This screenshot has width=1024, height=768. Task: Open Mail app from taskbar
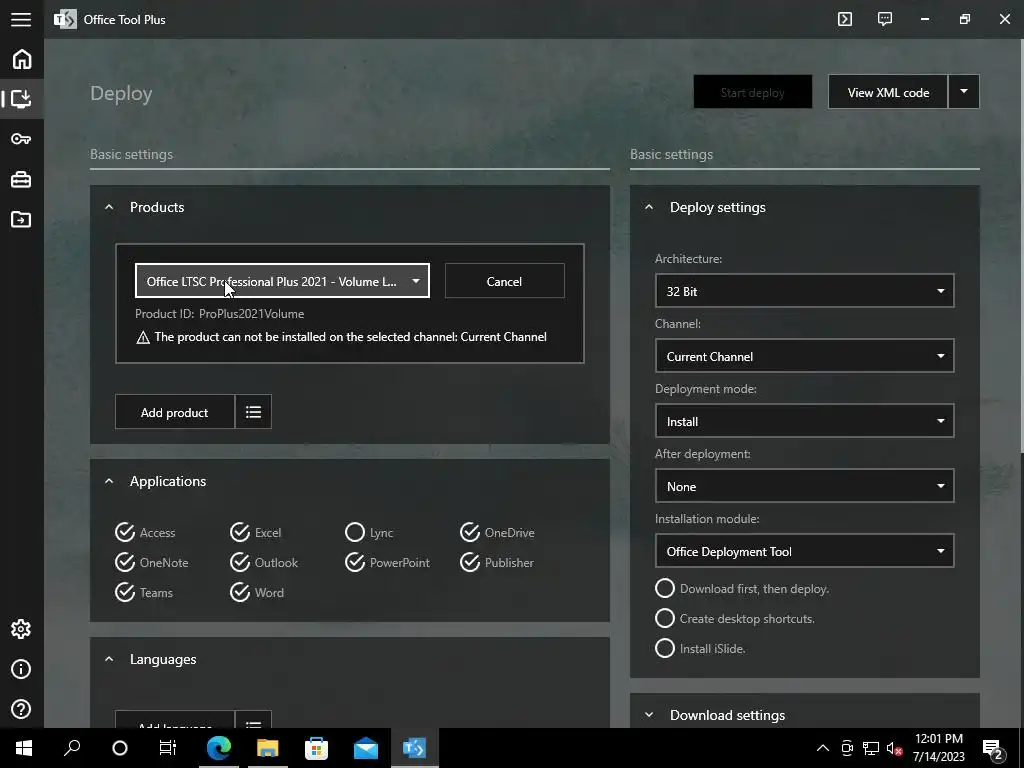pos(366,748)
